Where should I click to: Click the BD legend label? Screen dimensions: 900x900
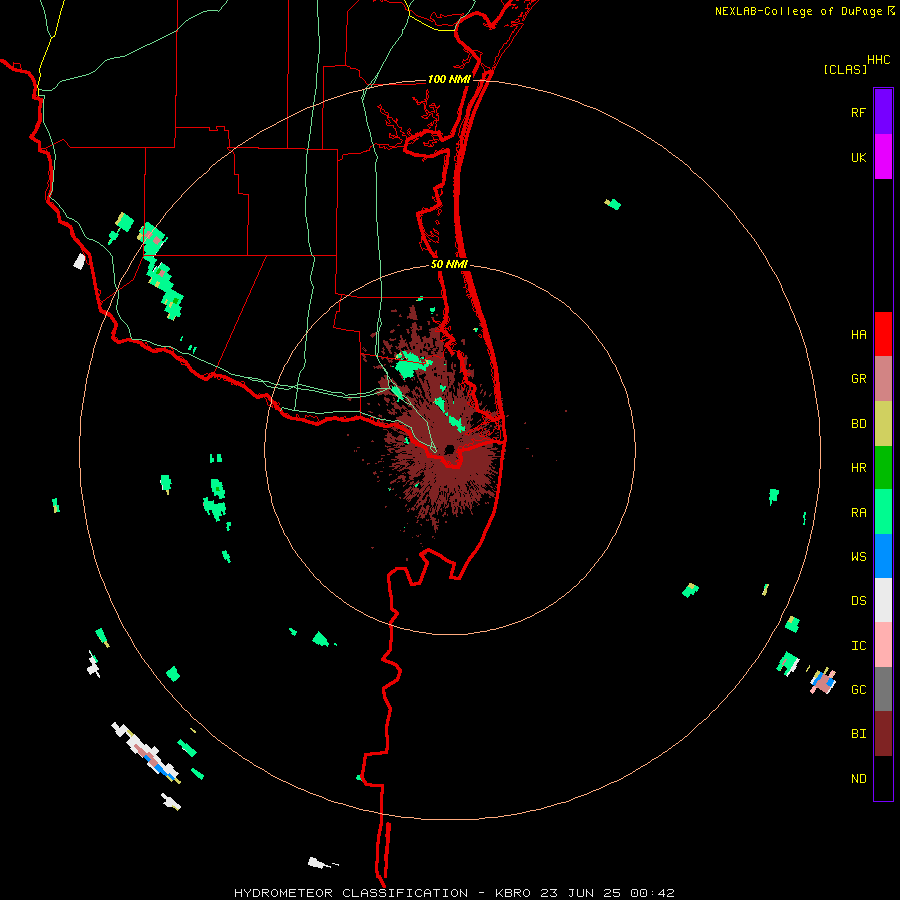click(858, 424)
